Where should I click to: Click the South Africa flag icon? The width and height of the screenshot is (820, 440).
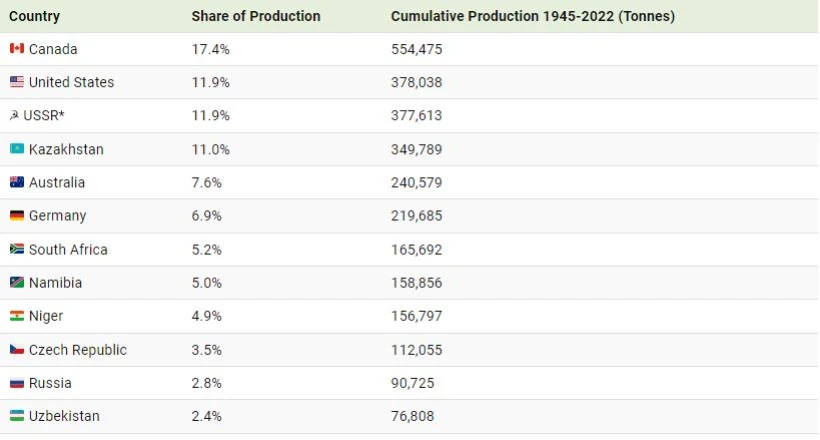[17, 249]
